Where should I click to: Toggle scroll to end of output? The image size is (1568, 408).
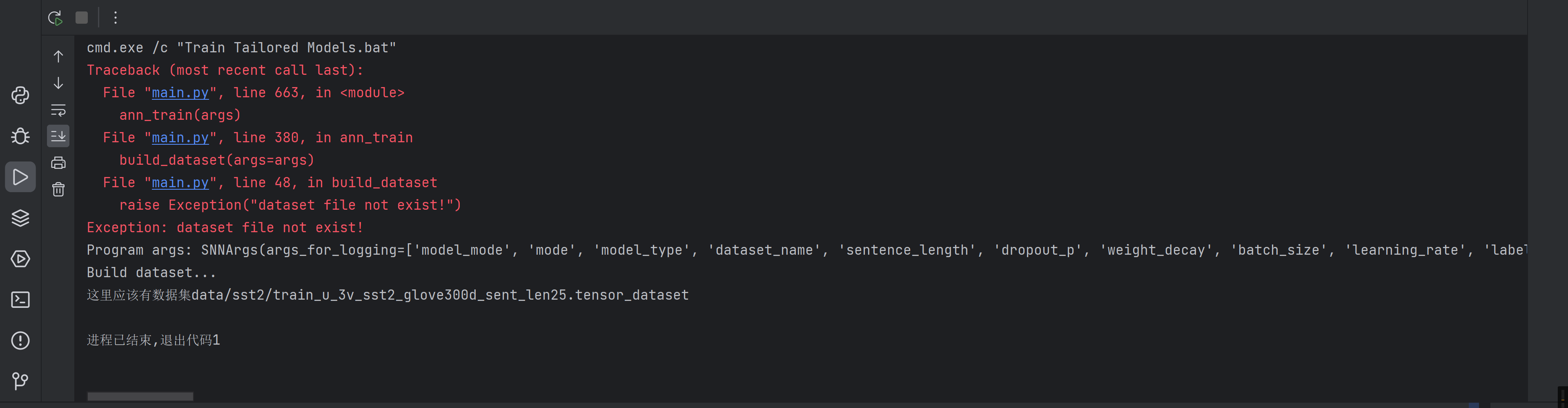pyautogui.click(x=58, y=136)
